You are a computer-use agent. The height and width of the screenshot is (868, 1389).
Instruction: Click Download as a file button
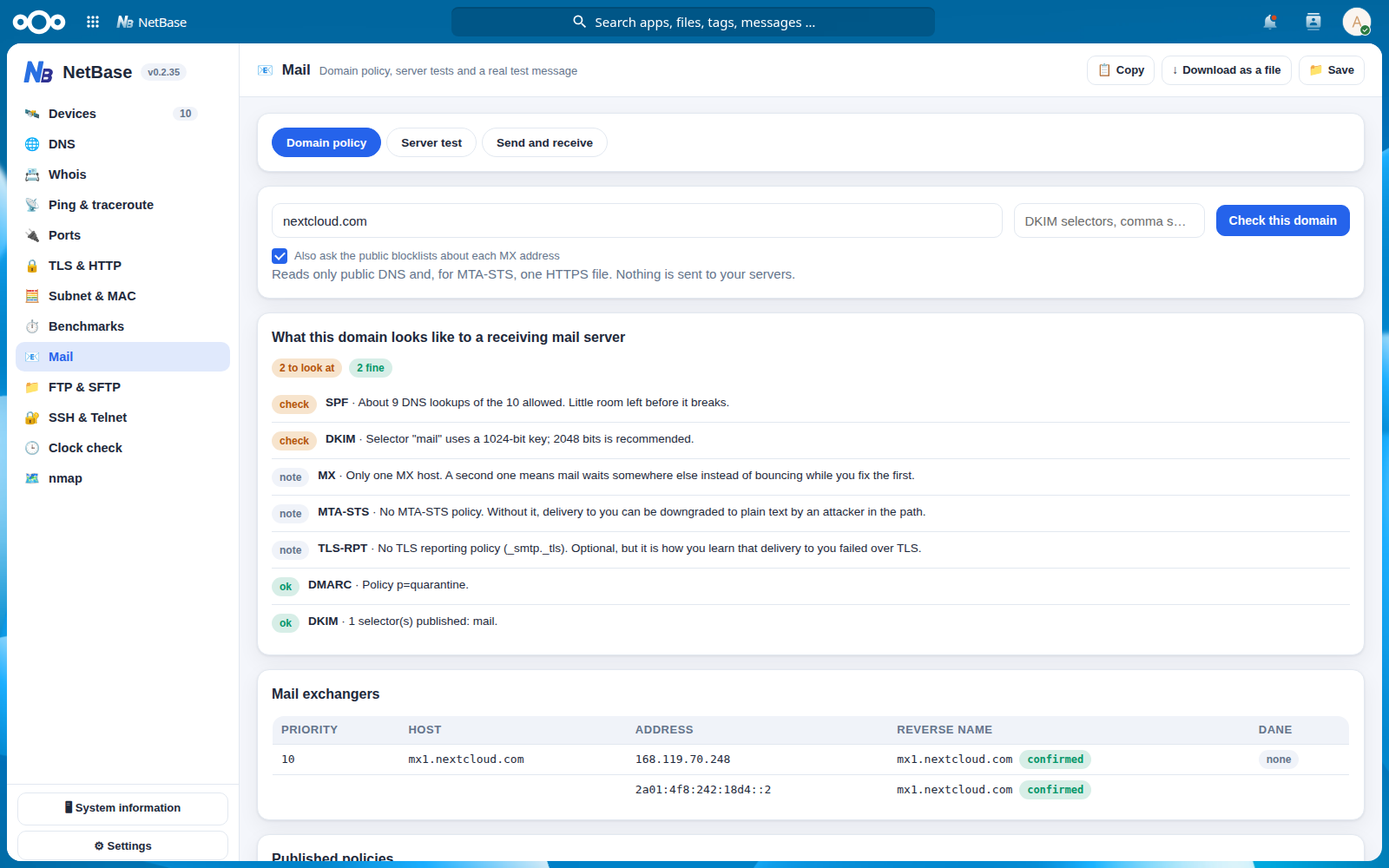(x=1227, y=70)
